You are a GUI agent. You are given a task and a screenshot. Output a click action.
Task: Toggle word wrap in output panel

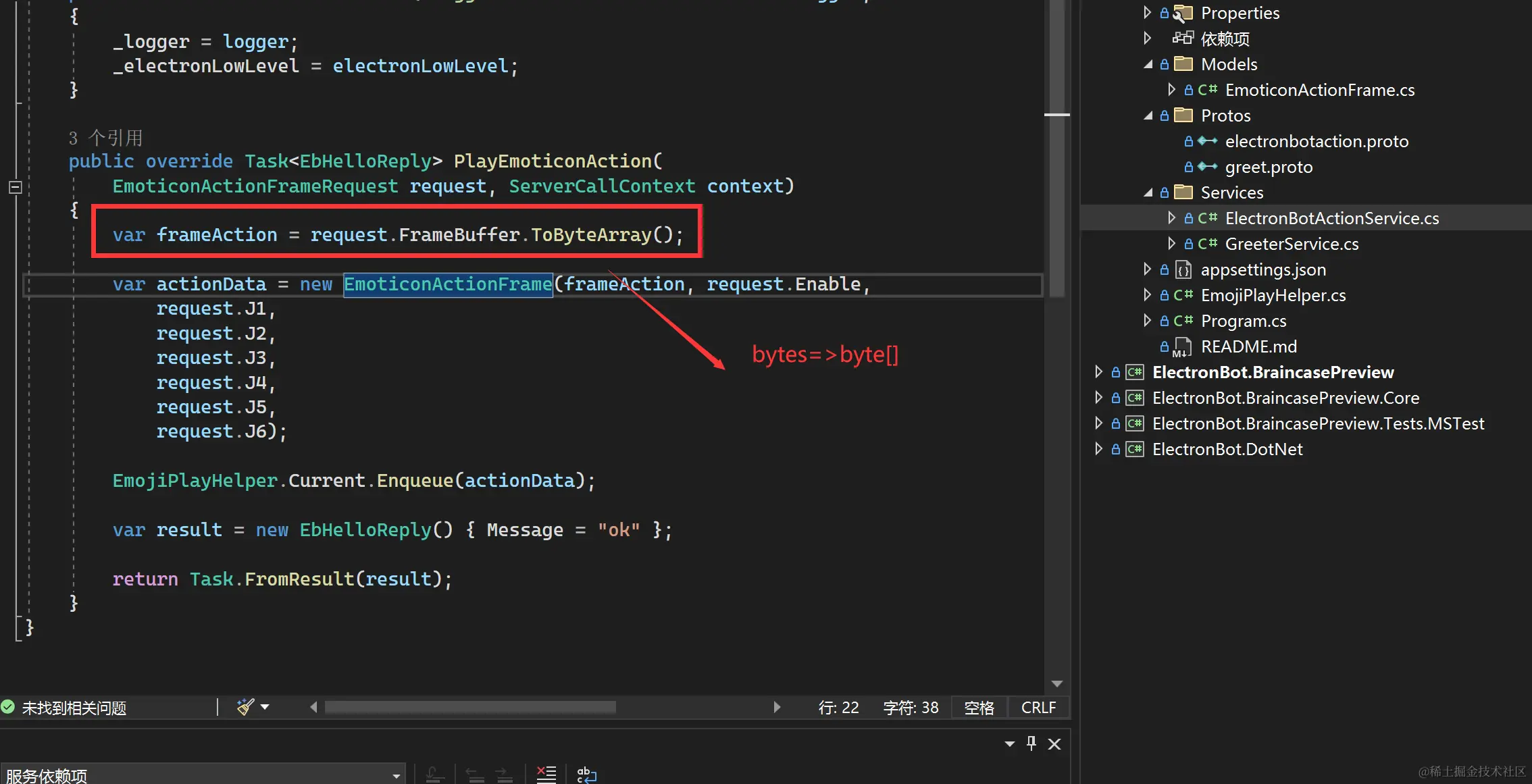click(586, 774)
